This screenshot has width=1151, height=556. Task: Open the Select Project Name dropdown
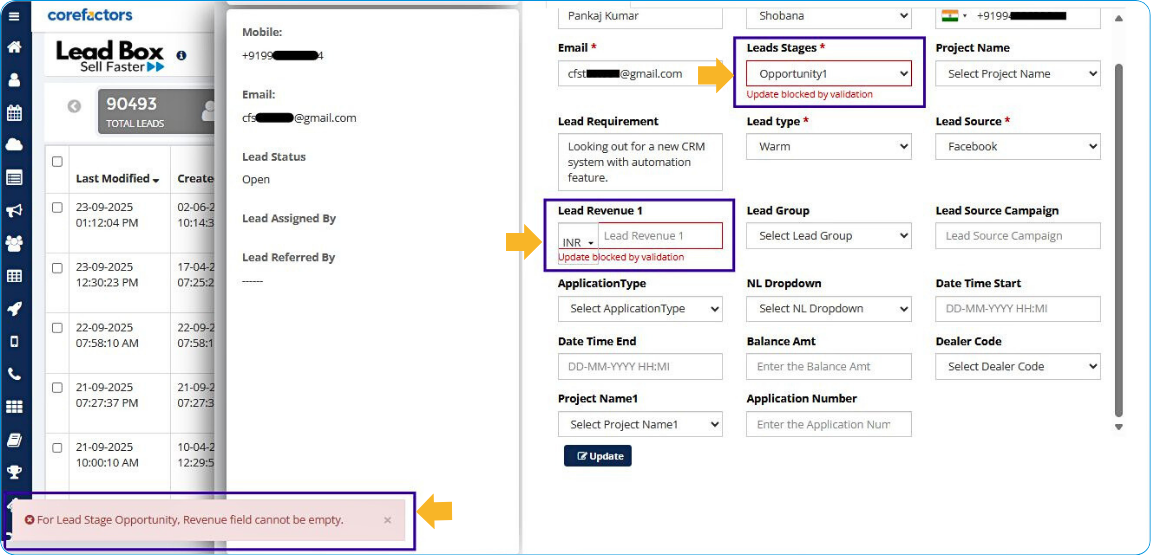[1017, 73]
